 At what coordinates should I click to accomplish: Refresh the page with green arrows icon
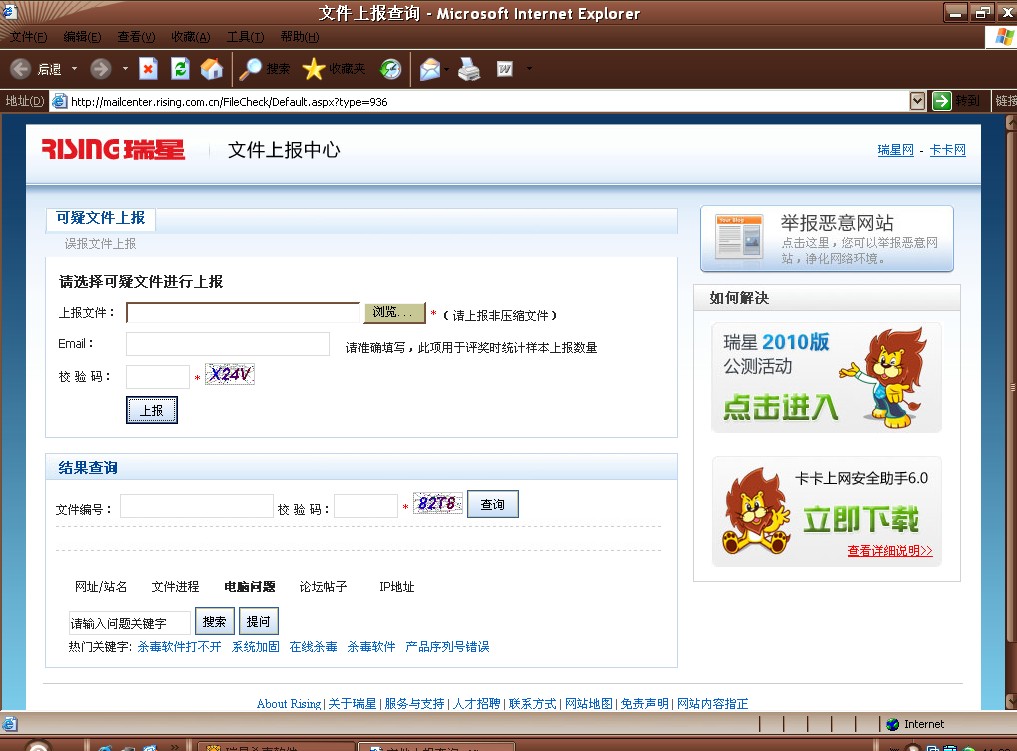(x=180, y=68)
